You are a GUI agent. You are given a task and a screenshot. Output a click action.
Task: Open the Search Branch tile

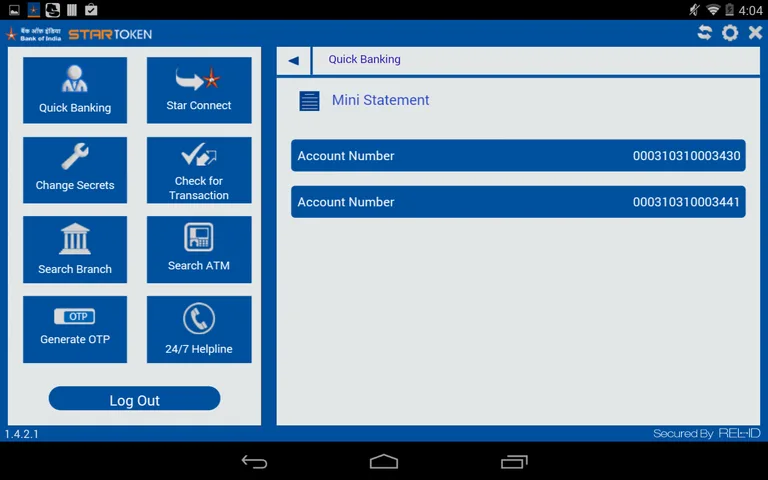pos(75,250)
